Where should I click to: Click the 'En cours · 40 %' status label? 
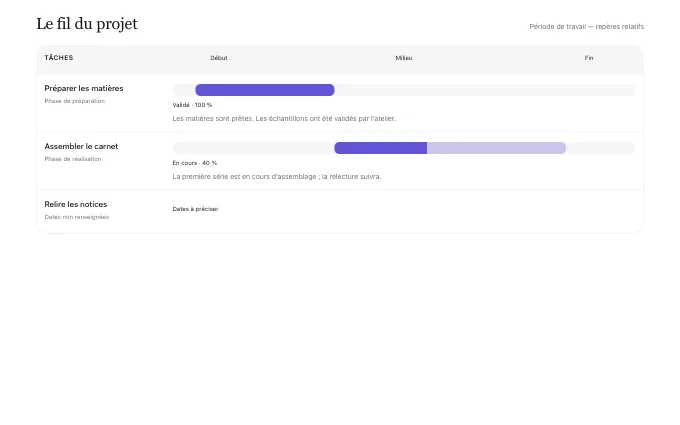pos(195,163)
